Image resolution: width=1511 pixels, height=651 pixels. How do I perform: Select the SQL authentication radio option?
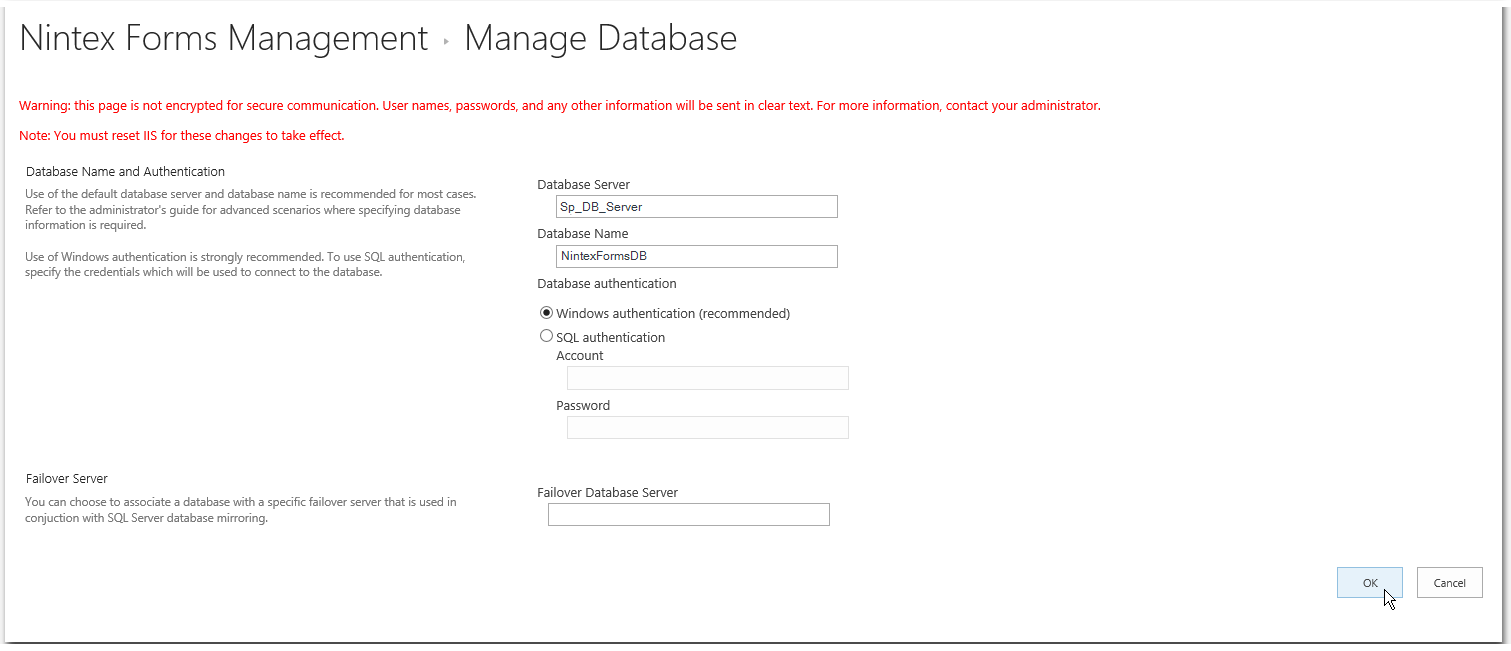(546, 337)
